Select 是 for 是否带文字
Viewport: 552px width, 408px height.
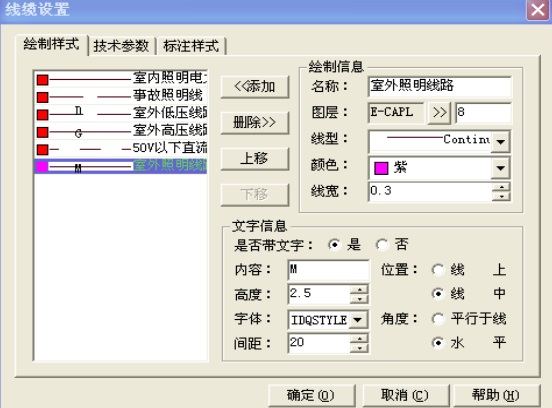[334, 245]
